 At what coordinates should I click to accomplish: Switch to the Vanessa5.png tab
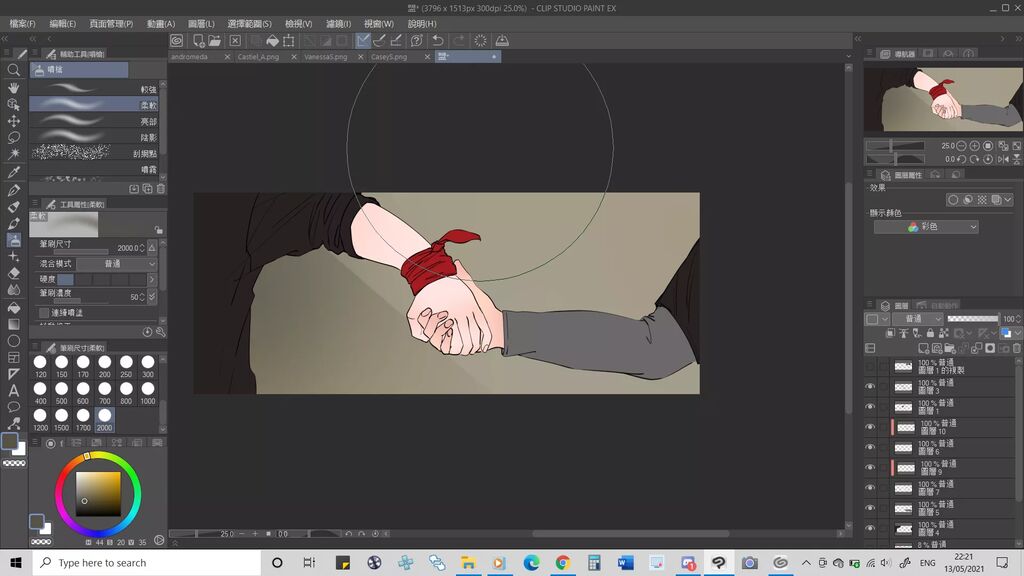tap(325, 57)
